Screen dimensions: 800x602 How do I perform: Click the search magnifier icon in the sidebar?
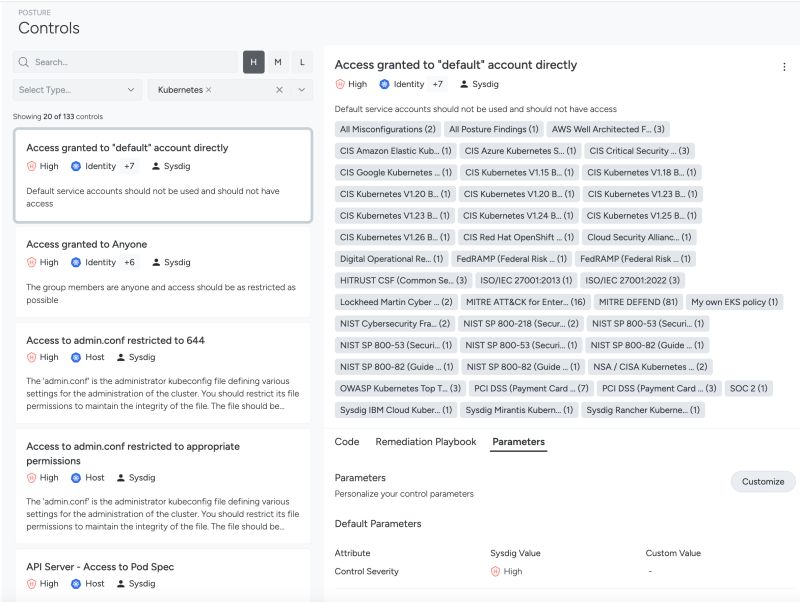pyautogui.click(x=22, y=62)
